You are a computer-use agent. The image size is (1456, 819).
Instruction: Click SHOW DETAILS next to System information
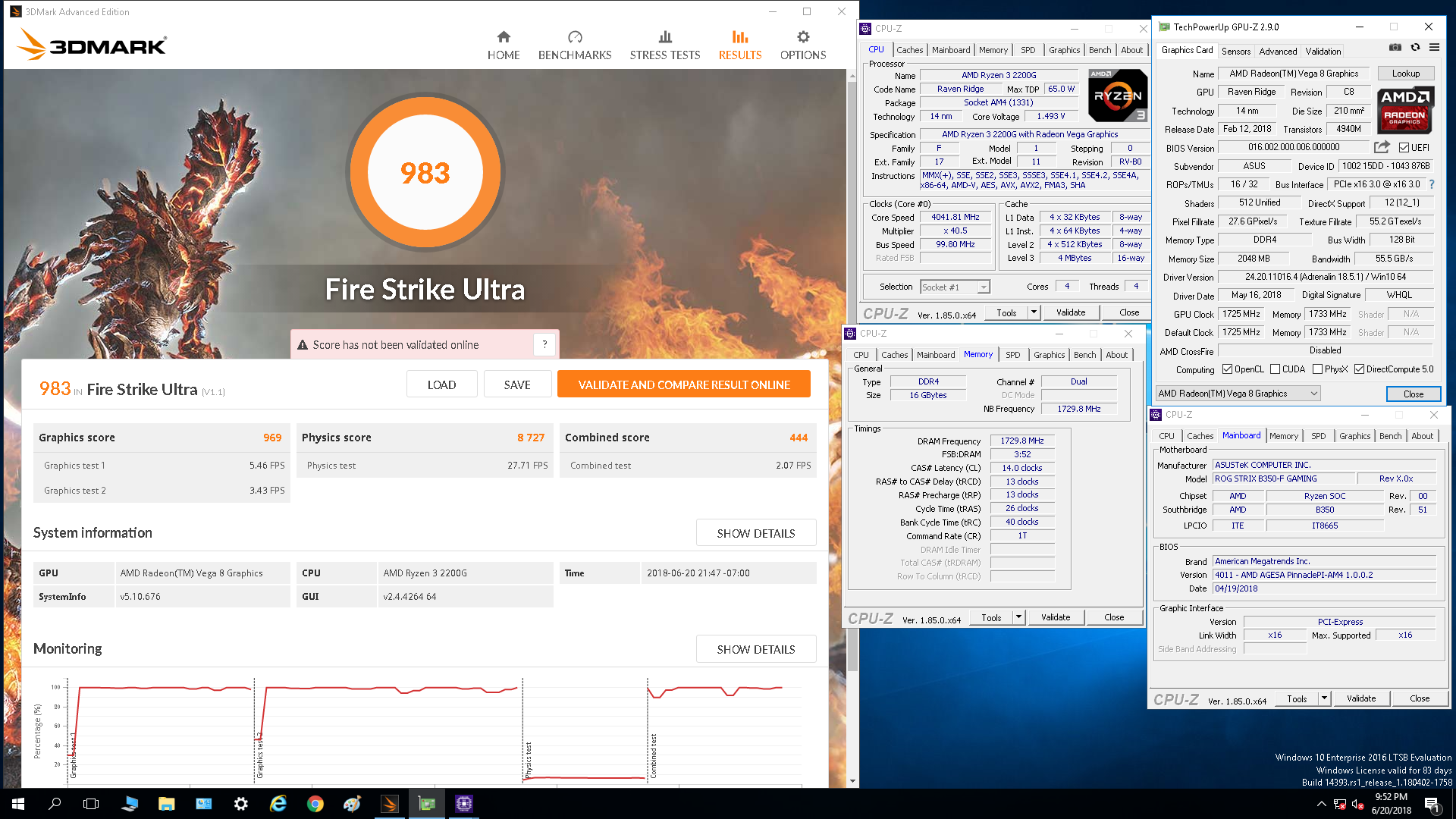pos(756,533)
